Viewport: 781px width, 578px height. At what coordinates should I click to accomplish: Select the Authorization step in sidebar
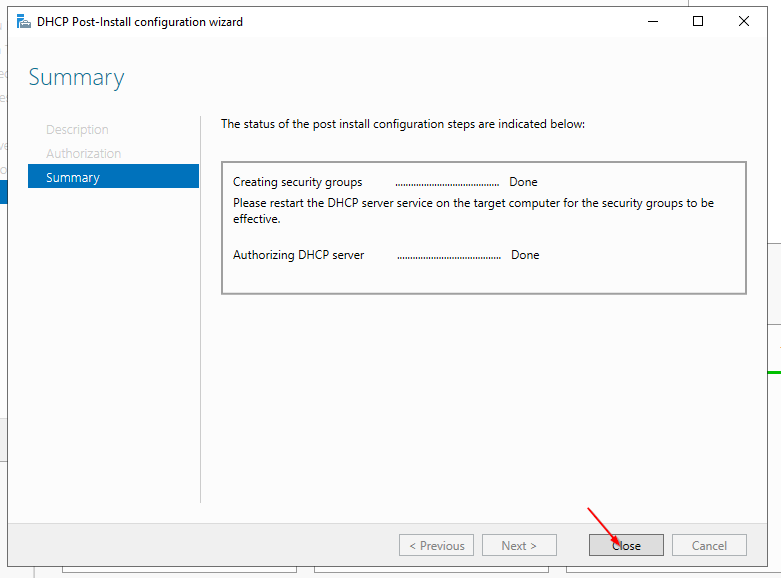83,153
